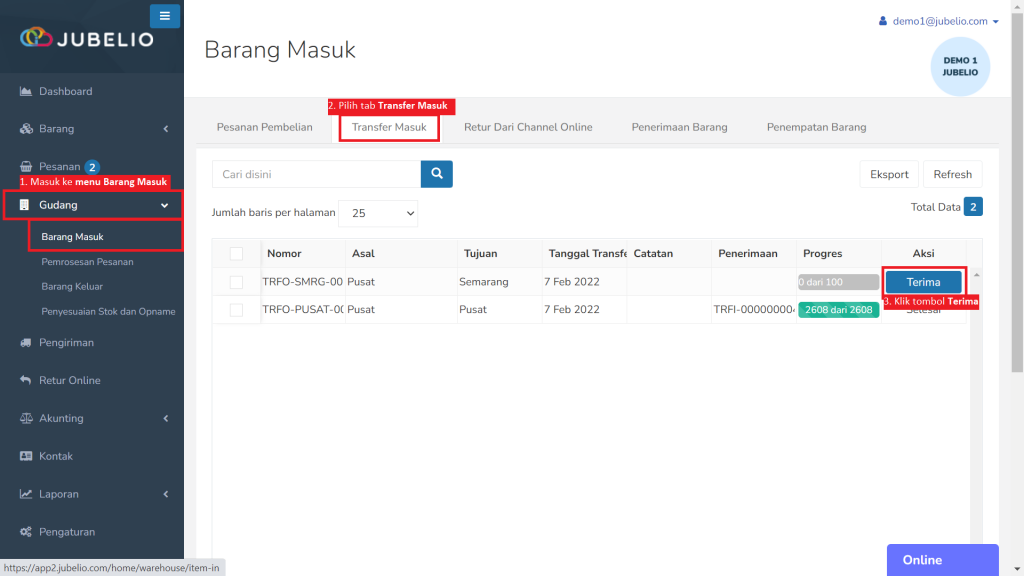The height and width of the screenshot is (576, 1024).
Task: Click the TRFO-SMRG transfer number cell
Action: 303,282
